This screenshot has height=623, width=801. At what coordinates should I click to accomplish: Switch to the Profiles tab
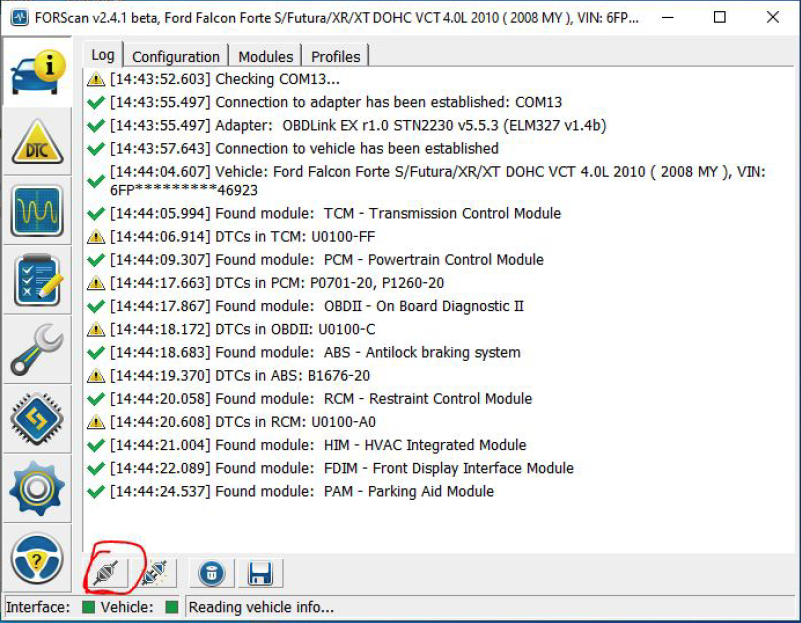coord(336,56)
